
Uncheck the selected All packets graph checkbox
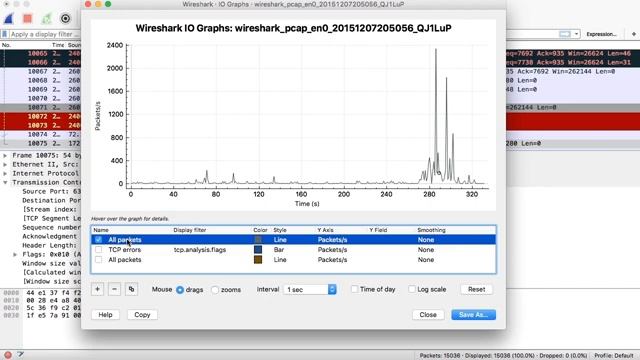pyautogui.click(x=98, y=240)
